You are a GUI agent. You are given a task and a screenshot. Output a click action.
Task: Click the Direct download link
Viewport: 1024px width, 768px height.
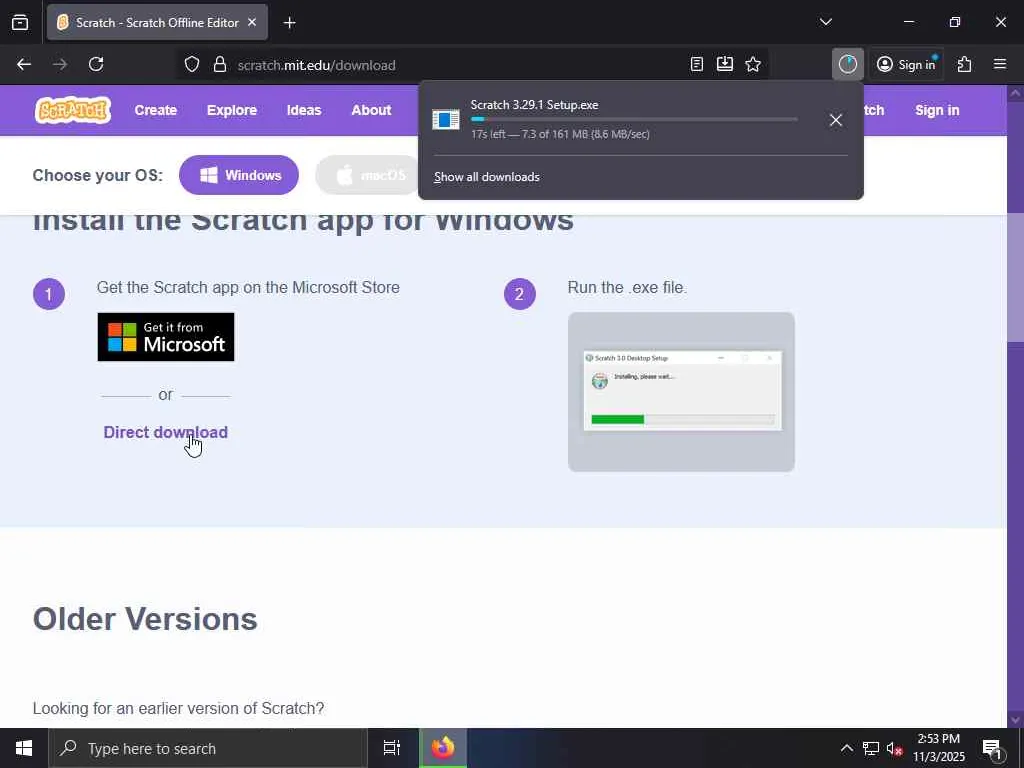[166, 432]
